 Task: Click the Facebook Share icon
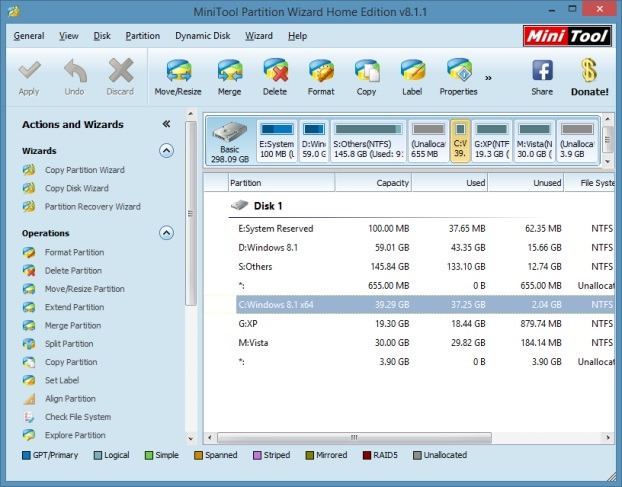[542, 70]
